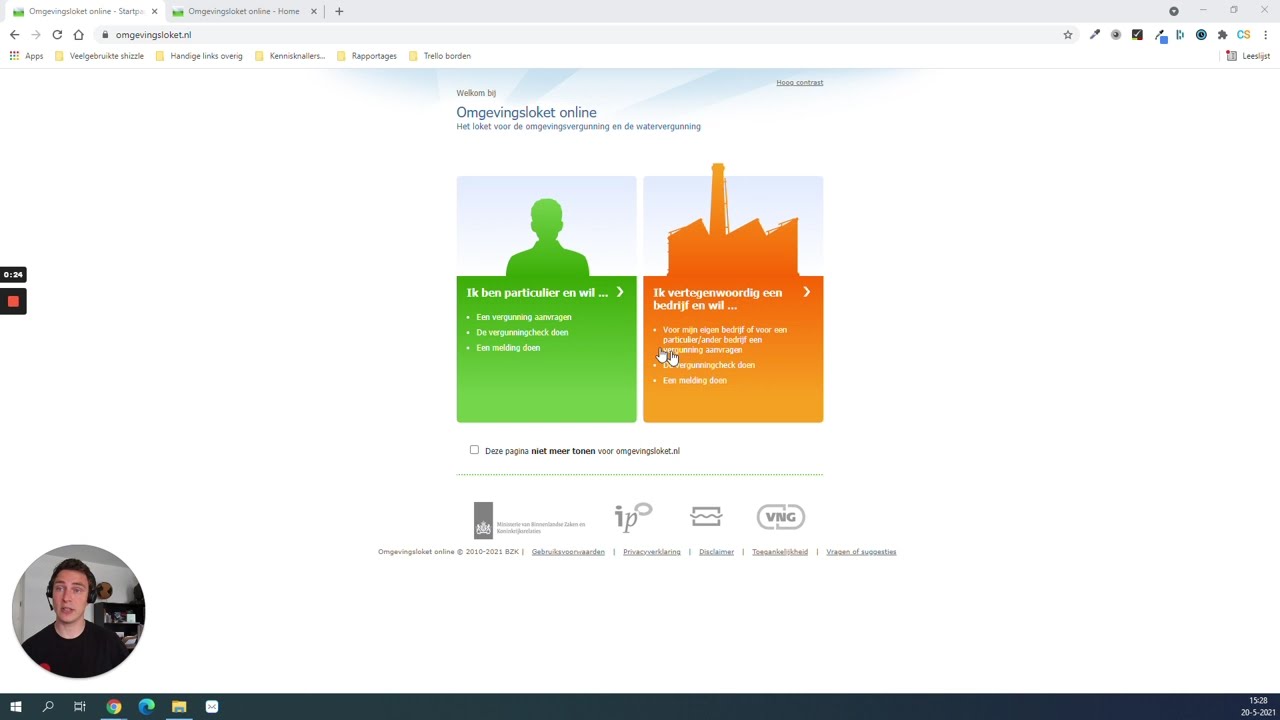Click the address bar showing omgevingsloket.nl
This screenshot has width=1280, height=720.
[x=580, y=35]
